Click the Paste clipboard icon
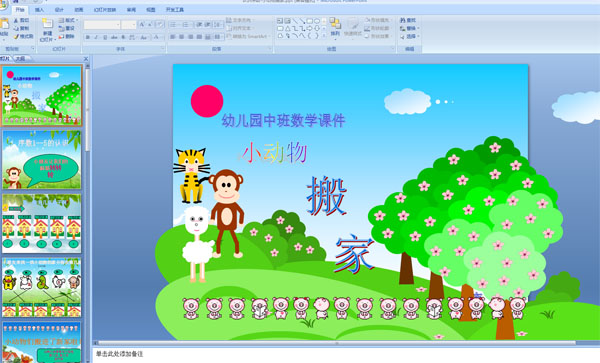Viewport: 600px width, 363px height. click(x=4, y=24)
